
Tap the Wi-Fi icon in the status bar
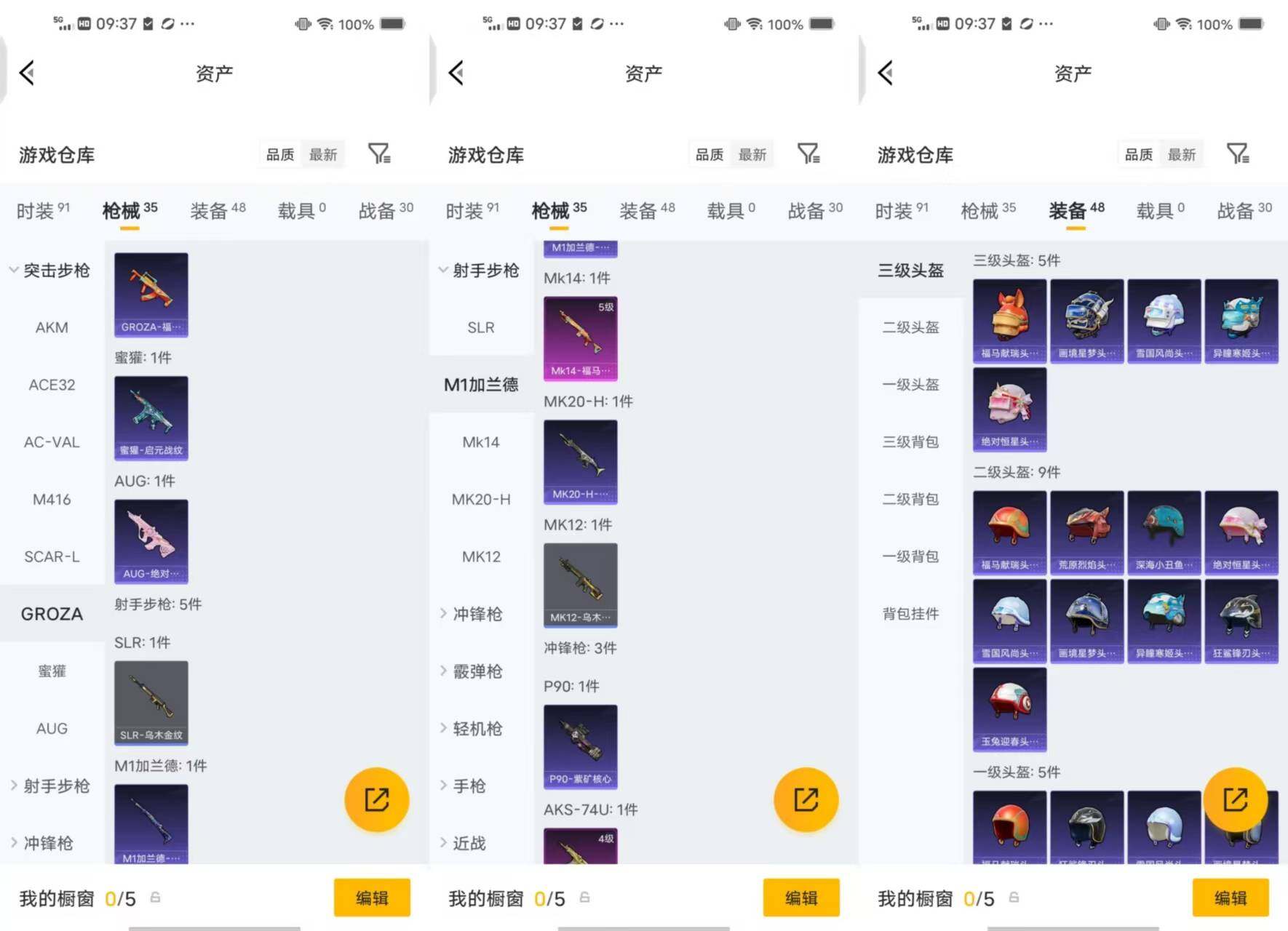click(323, 23)
